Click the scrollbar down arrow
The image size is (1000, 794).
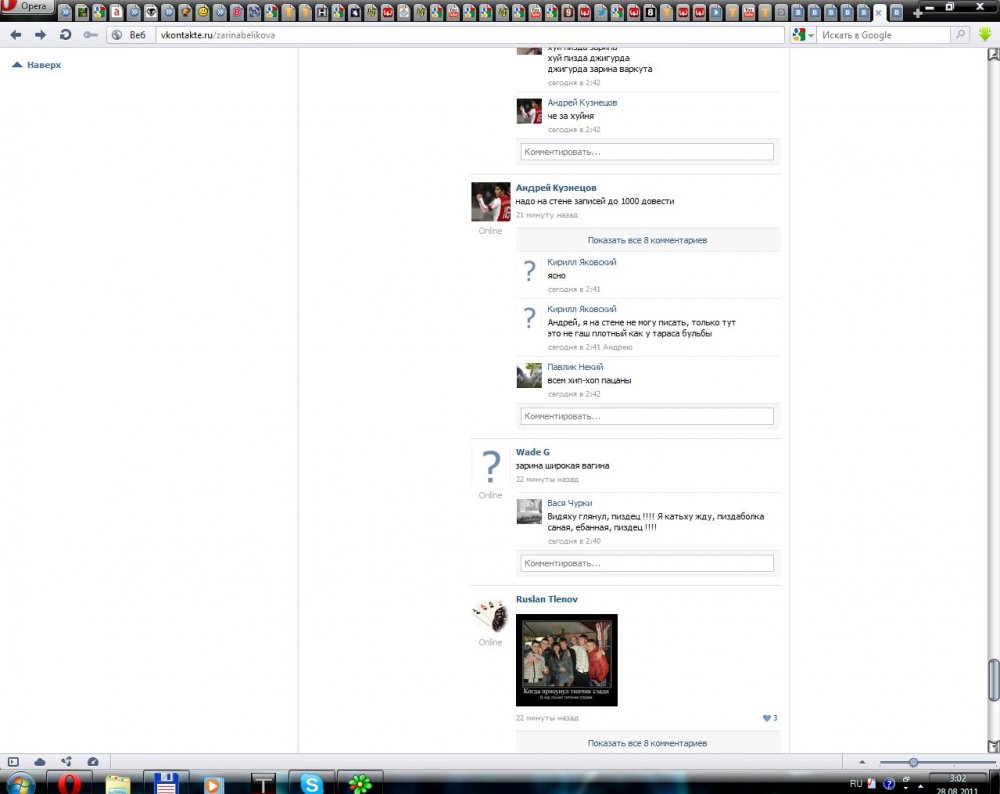pyautogui.click(x=993, y=746)
